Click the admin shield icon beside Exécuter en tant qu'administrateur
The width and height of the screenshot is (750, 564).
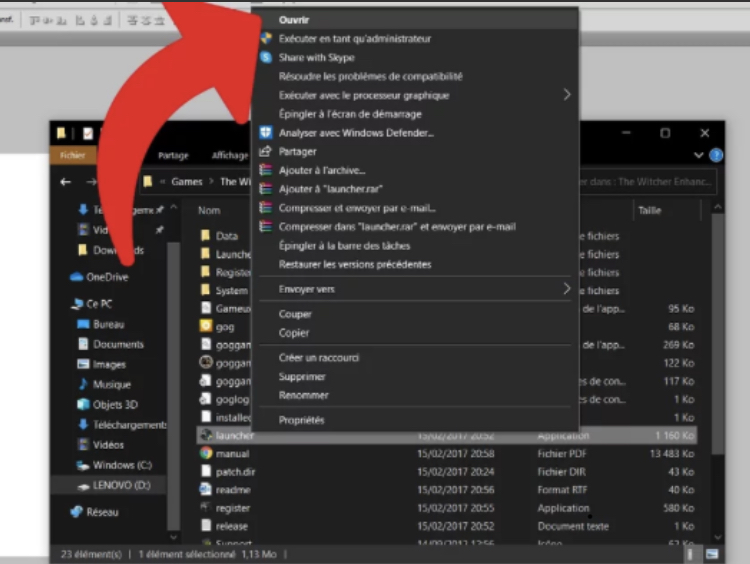pyautogui.click(x=266, y=39)
